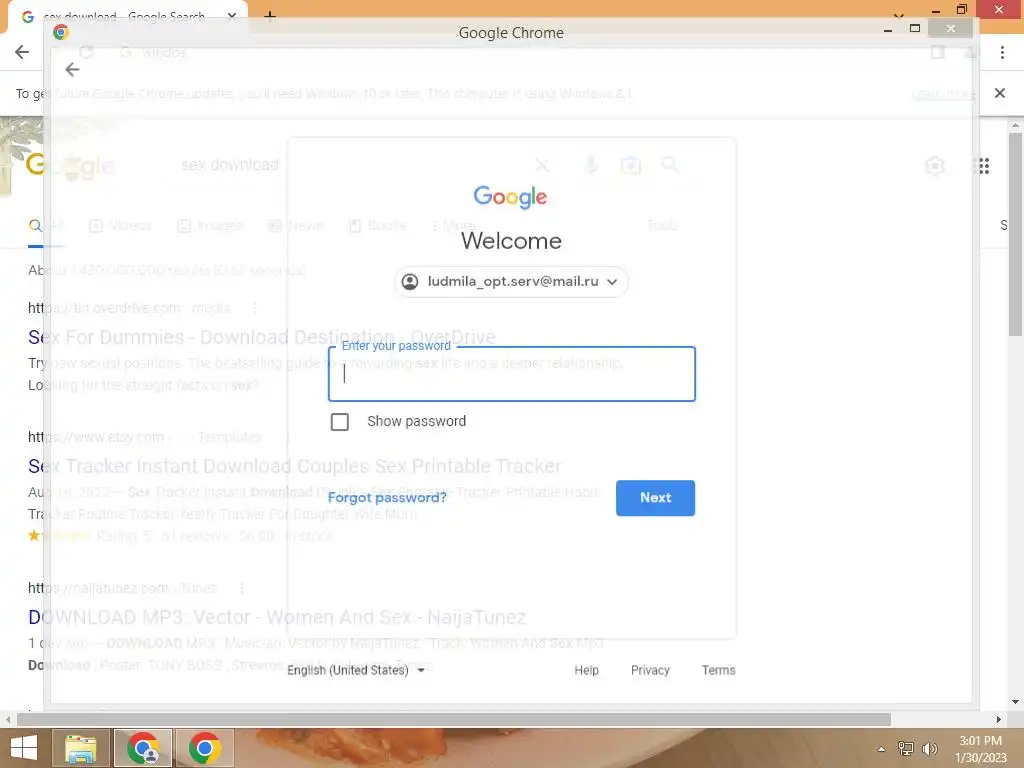The width and height of the screenshot is (1024, 768).
Task: Open the NaijaTunez DOWNLOAD MP3 result
Action: (277, 617)
